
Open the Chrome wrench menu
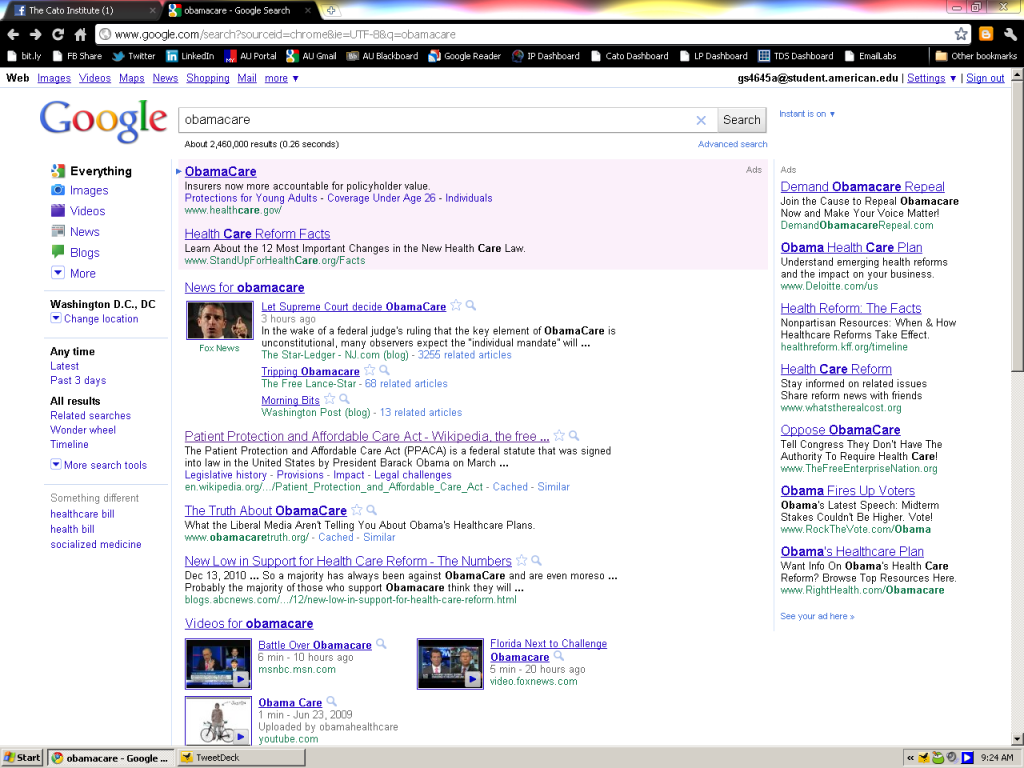1010,34
